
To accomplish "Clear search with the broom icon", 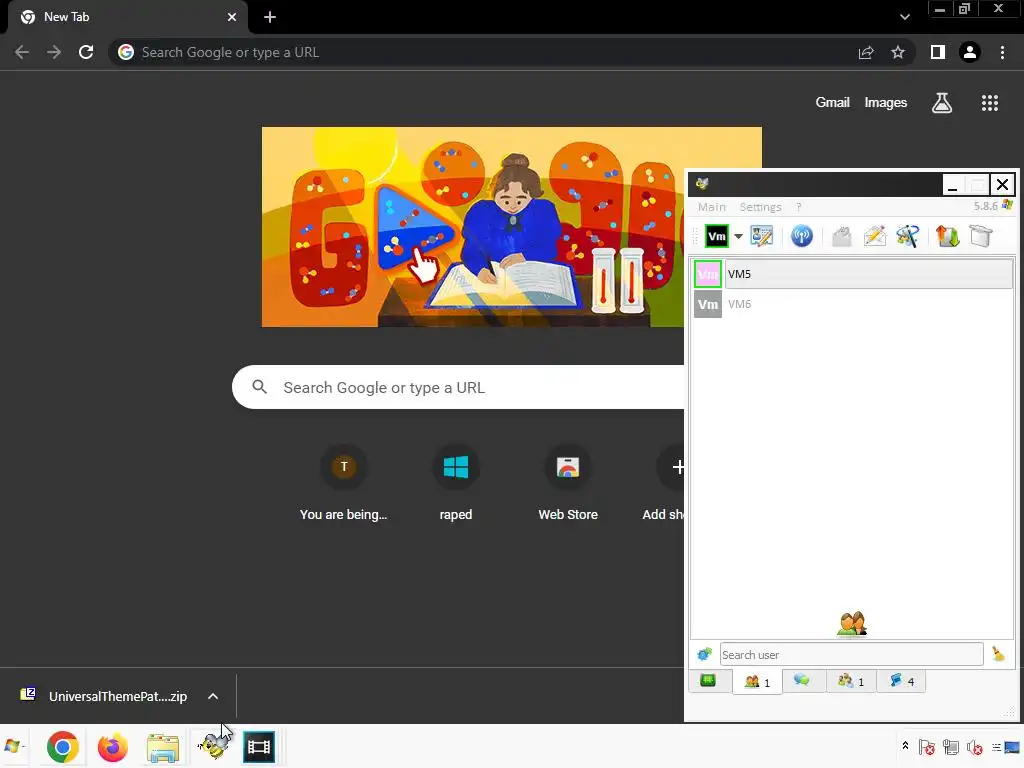I will click(x=998, y=654).
